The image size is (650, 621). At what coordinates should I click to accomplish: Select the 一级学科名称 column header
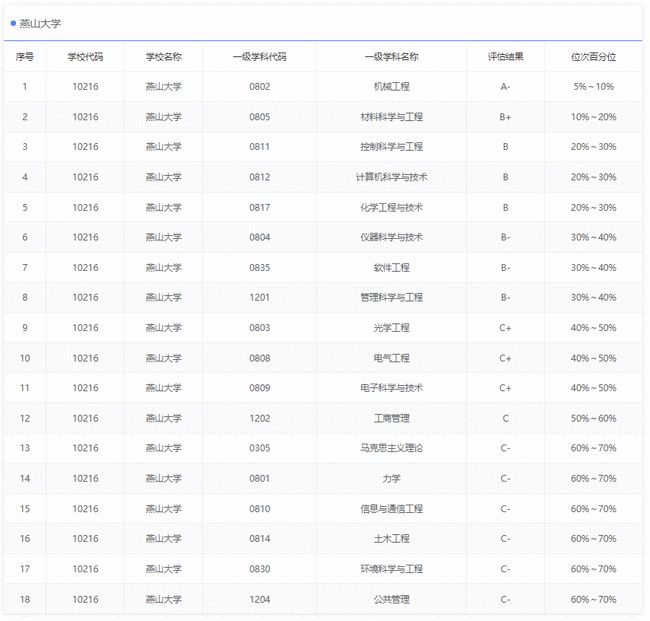tap(392, 56)
